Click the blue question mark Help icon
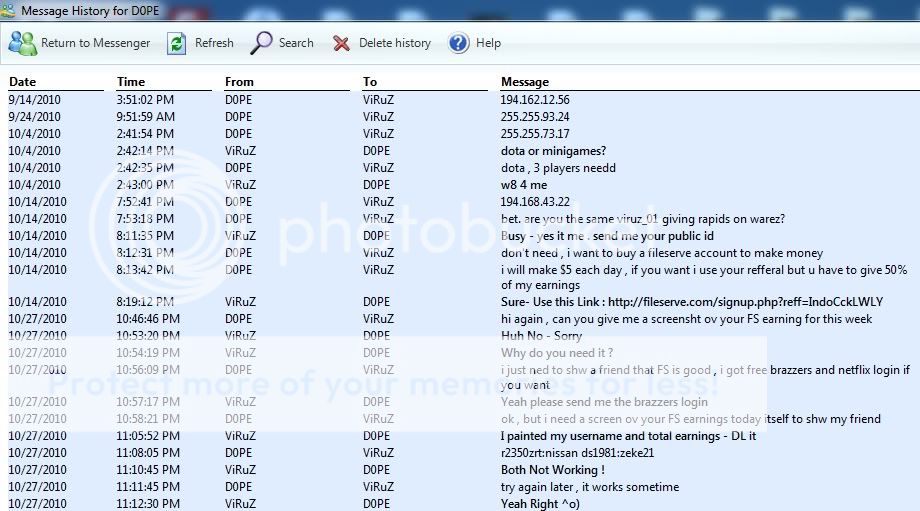 coord(459,43)
